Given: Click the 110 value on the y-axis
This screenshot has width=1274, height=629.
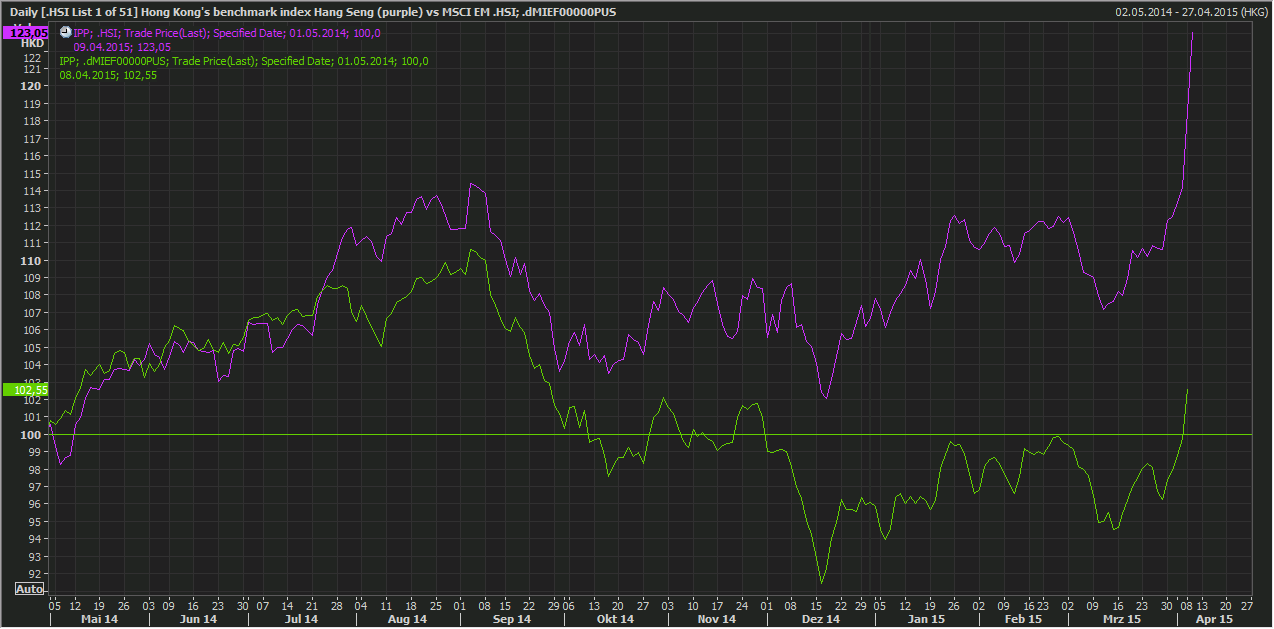Looking at the screenshot, I should coord(33,260).
